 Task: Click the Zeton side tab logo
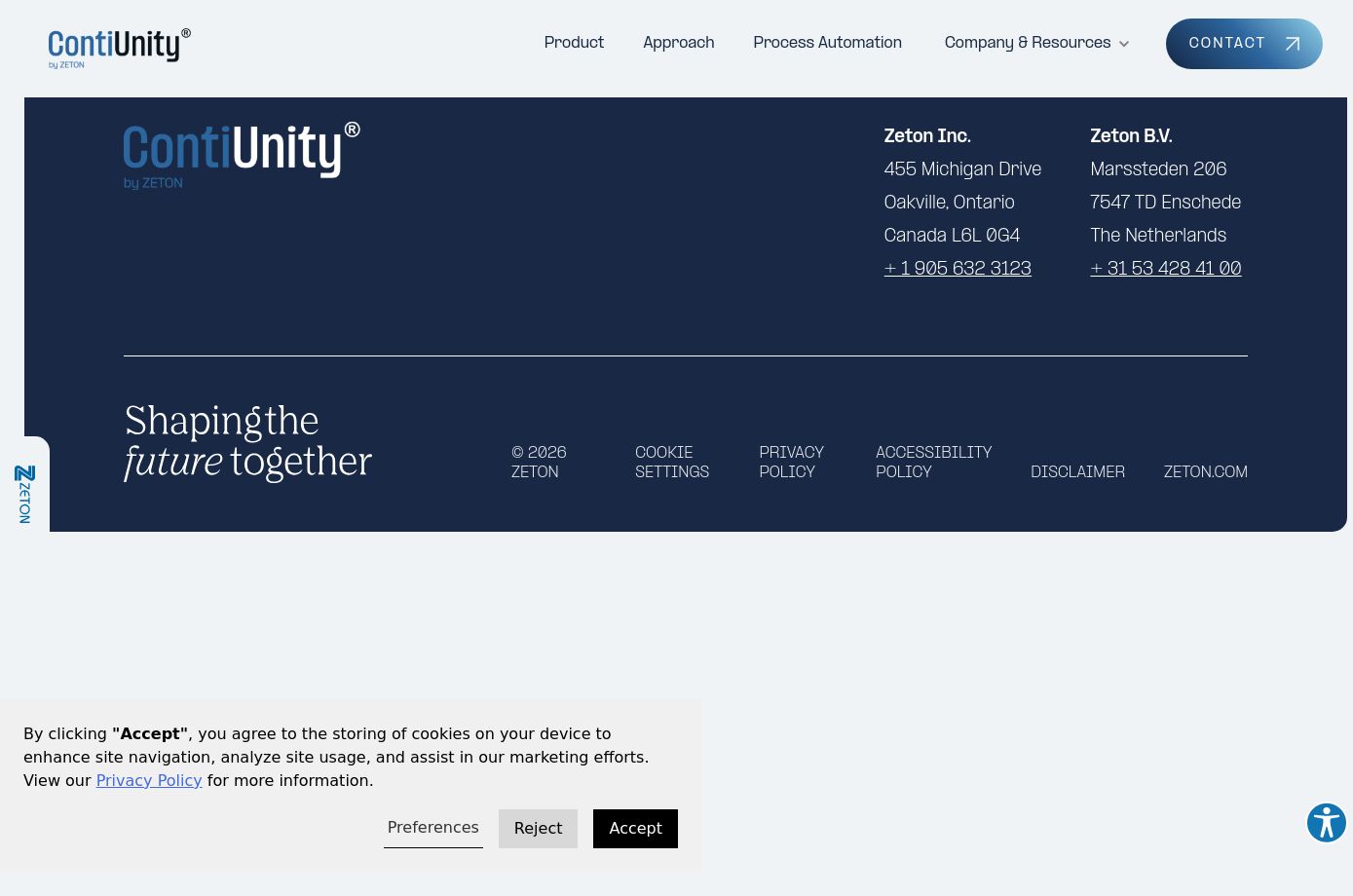(x=25, y=494)
